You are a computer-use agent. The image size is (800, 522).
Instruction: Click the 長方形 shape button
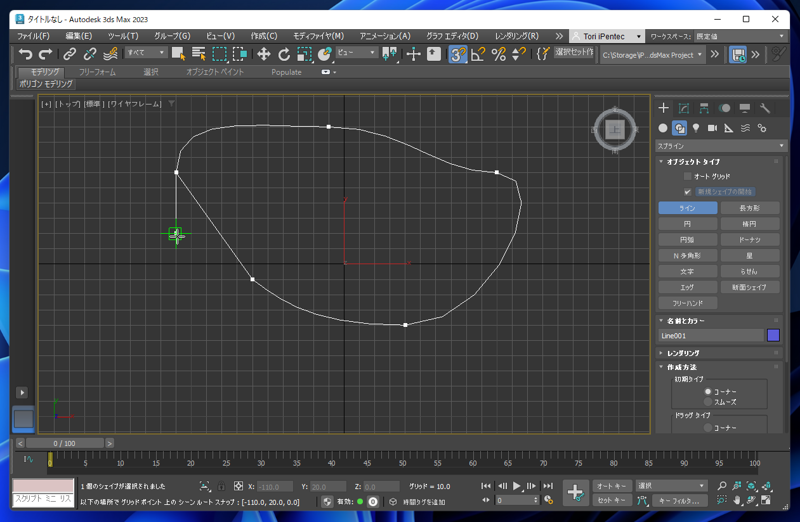[750, 208]
